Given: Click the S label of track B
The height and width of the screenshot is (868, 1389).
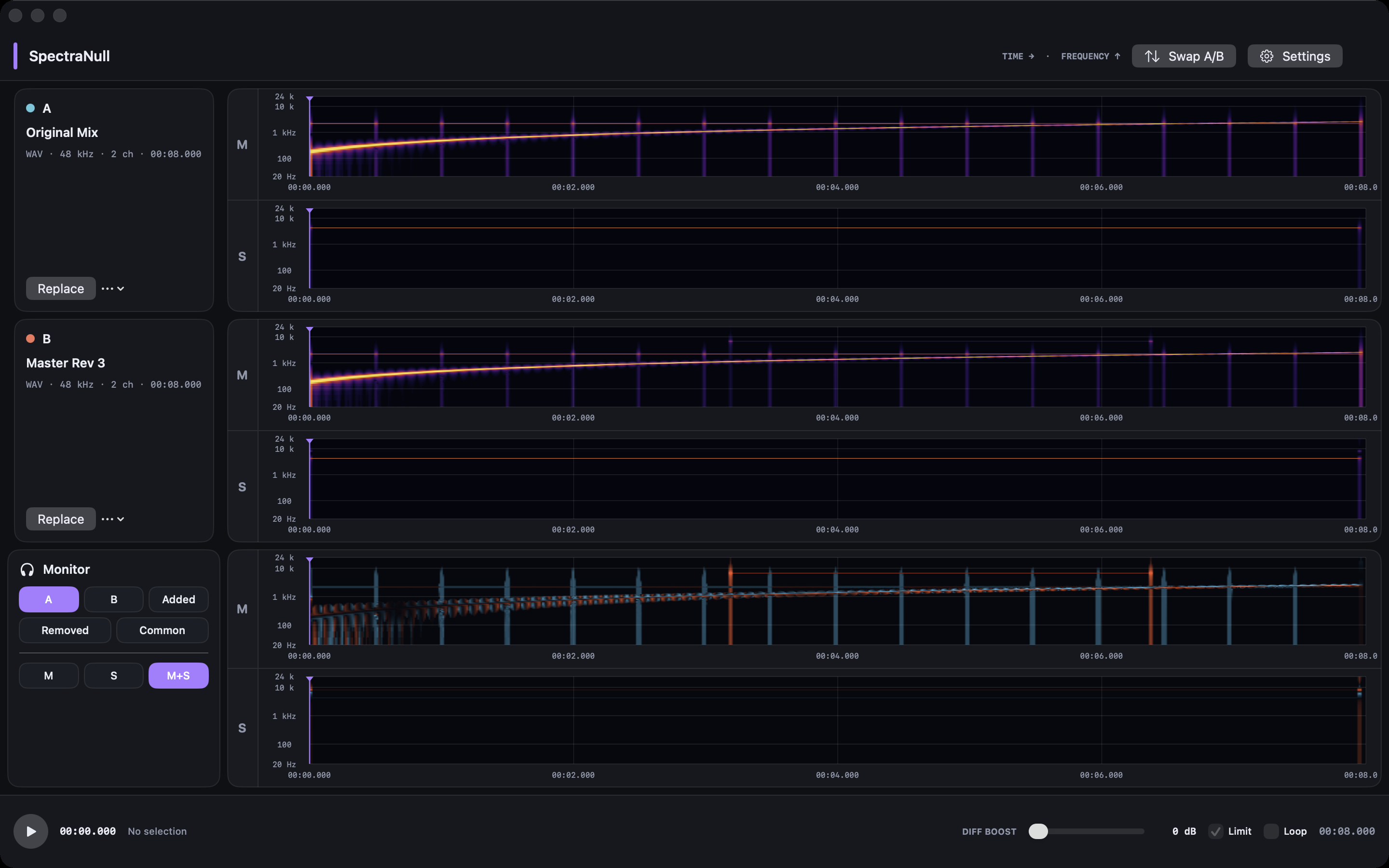Looking at the screenshot, I should [242, 487].
